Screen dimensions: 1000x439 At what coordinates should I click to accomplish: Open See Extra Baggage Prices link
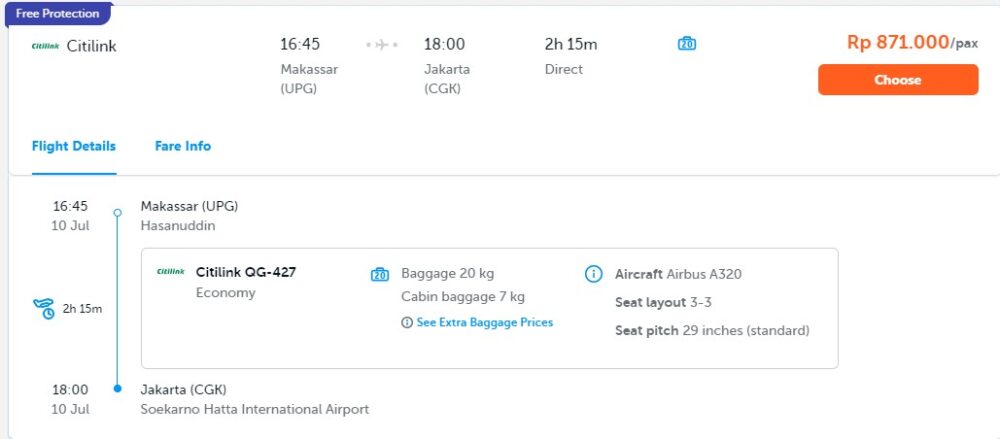point(485,323)
